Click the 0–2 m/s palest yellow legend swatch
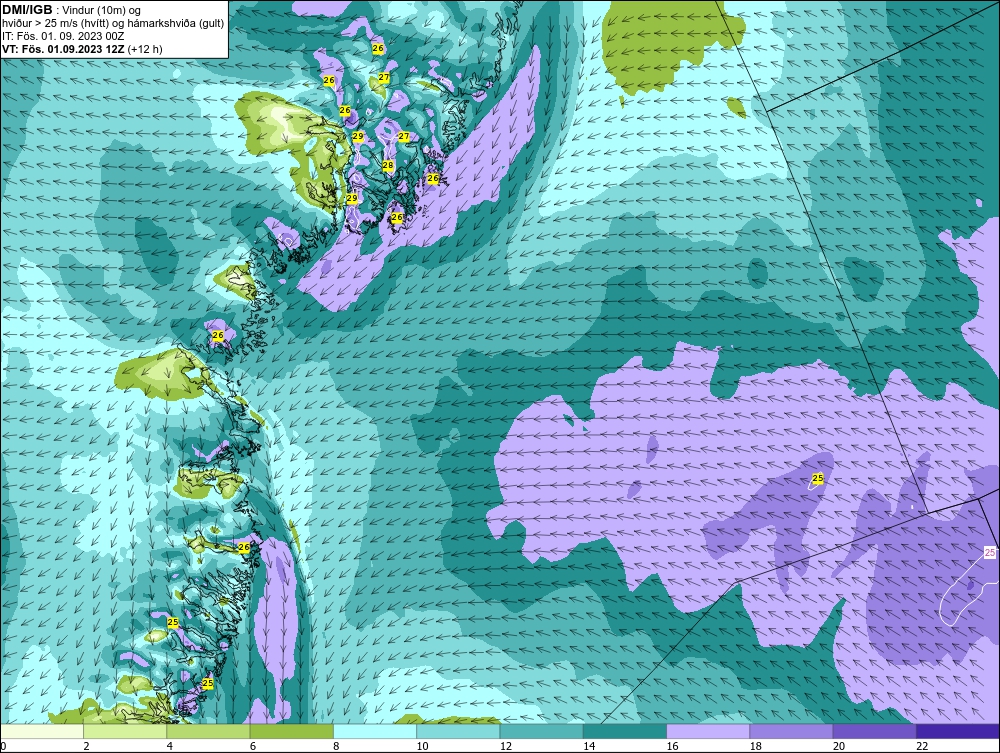1000x753 pixels. pyautogui.click(x=42, y=731)
